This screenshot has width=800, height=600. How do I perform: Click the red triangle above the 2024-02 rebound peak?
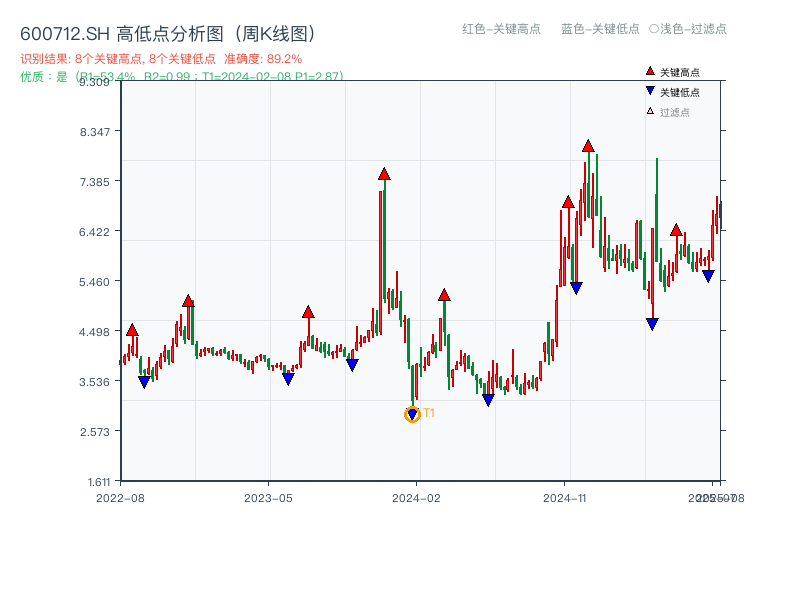[x=444, y=295]
